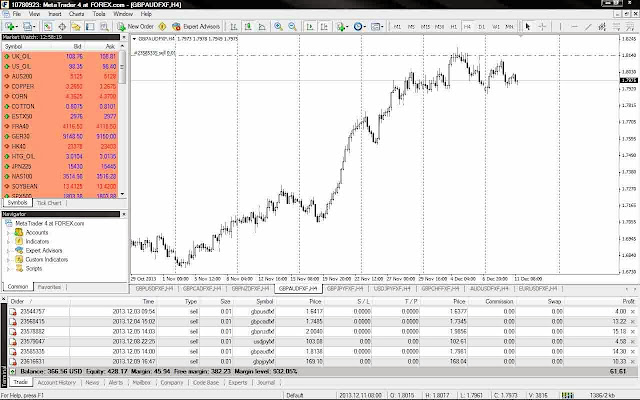Open the Charts menu
Image resolution: width=640 pixels, height=400 pixels.
coord(76,14)
